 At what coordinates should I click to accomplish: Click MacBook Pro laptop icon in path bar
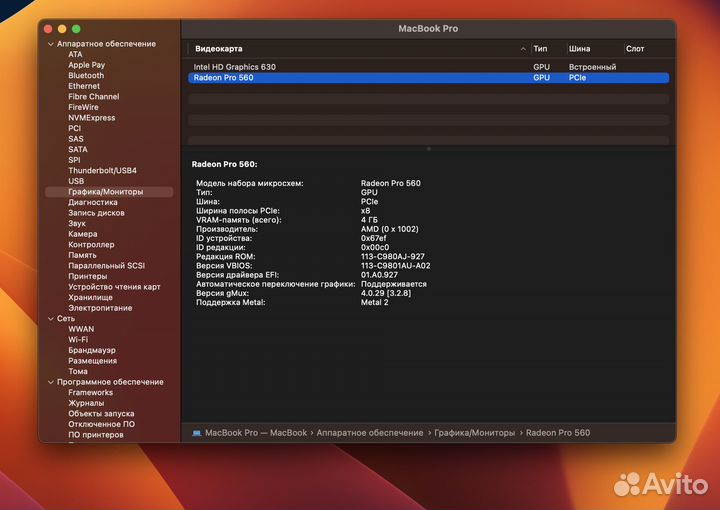click(x=197, y=433)
